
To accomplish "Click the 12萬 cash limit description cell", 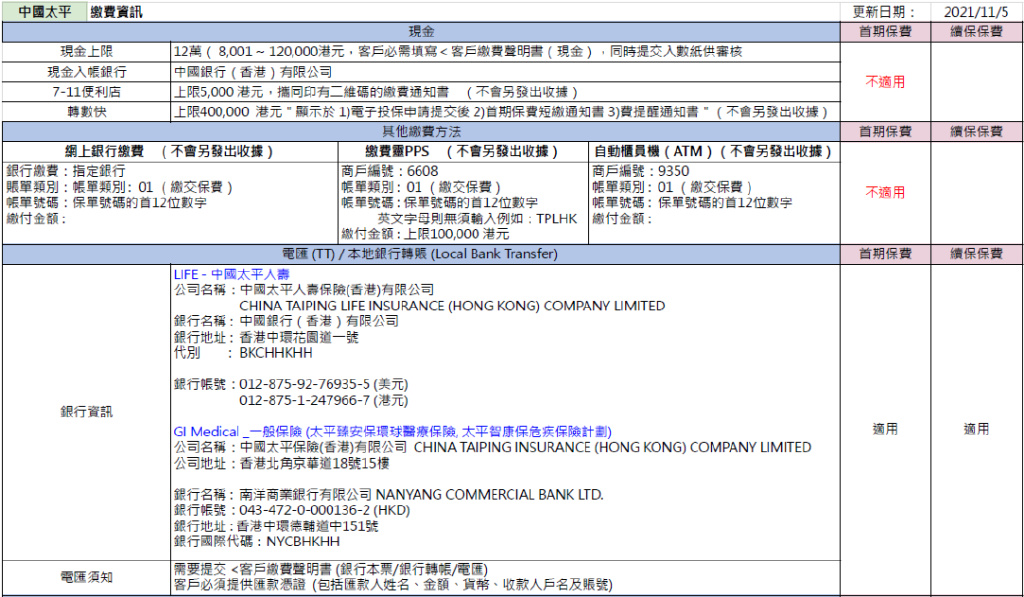I will (x=505, y=52).
